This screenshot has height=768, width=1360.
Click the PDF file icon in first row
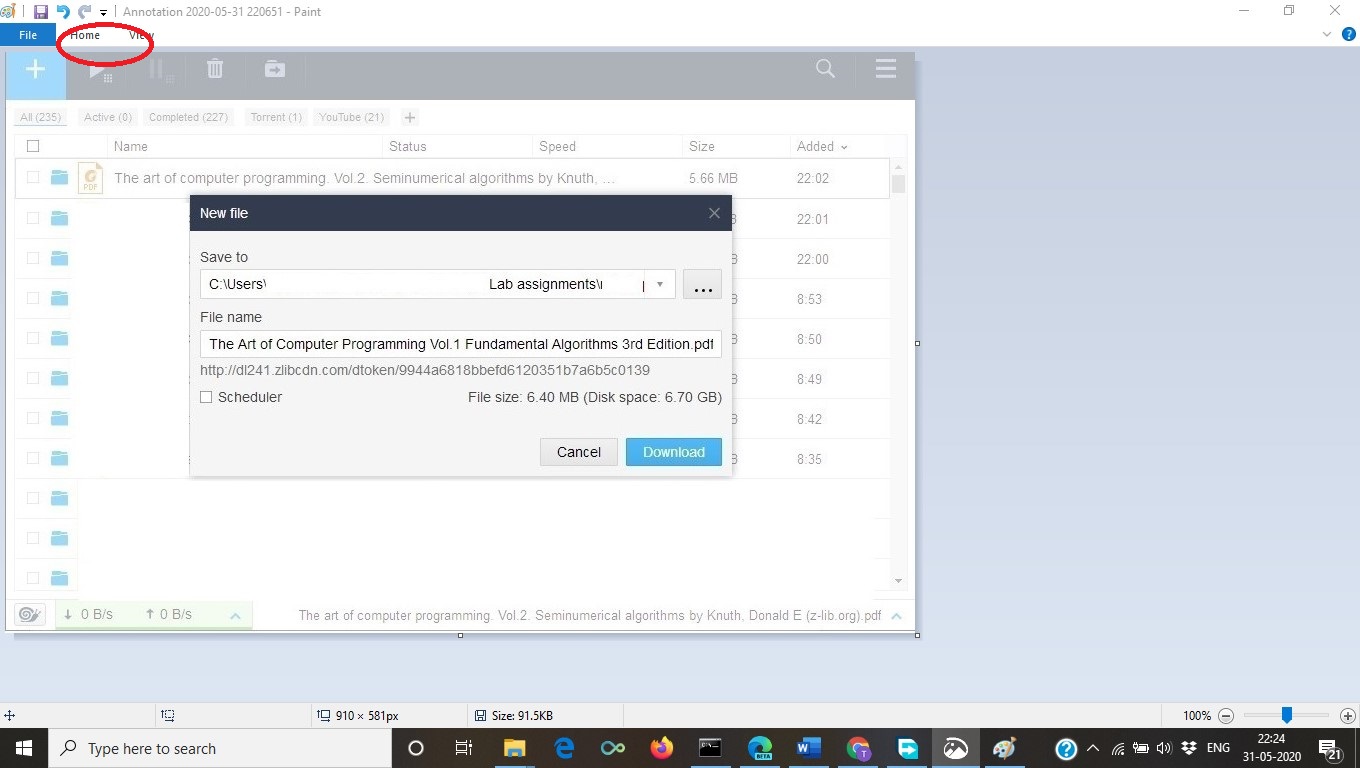tap(91, 178)
